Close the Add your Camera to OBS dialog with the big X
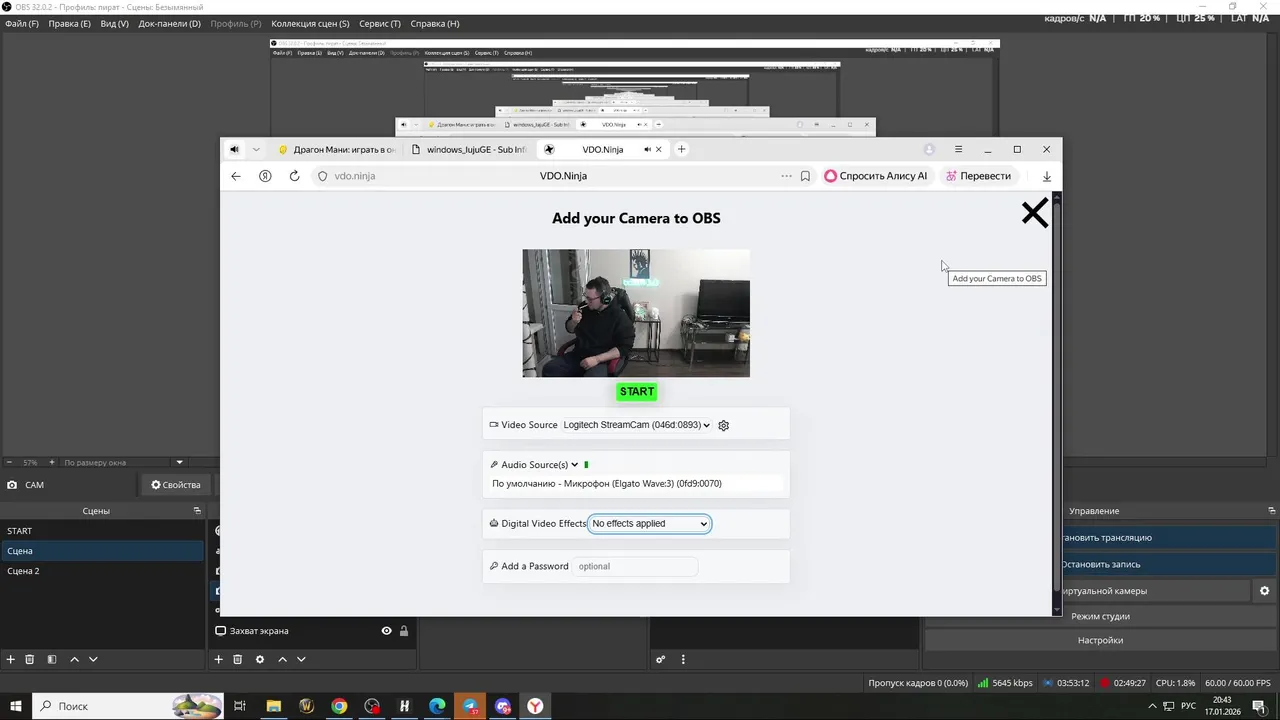Screen dimensions: 1280x720 [x=1034, y=213]
